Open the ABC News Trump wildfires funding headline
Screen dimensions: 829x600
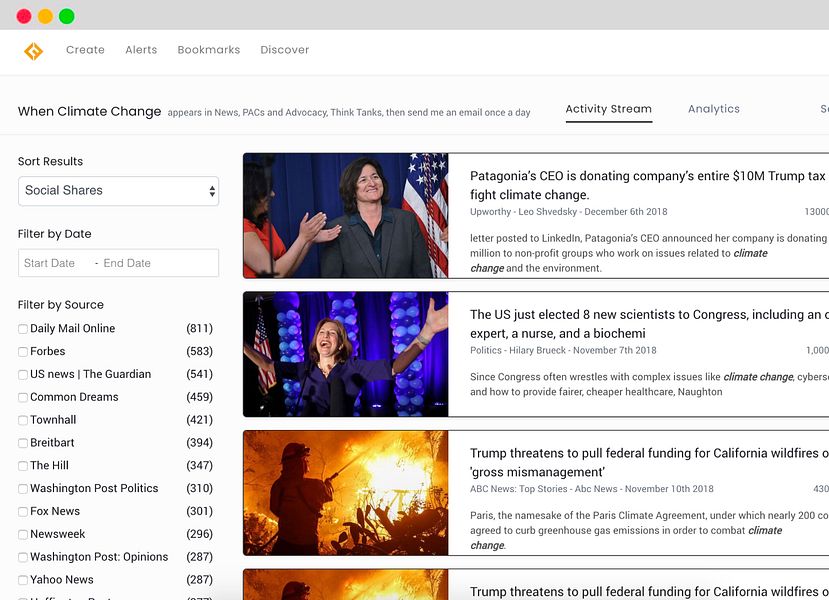point(649,462)
